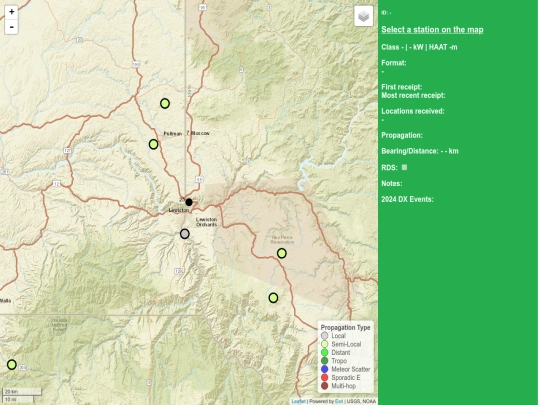Select the station marker in Nez Perce Reservation
This screenshot has height=405, width=540.
[x=282, y=253]
